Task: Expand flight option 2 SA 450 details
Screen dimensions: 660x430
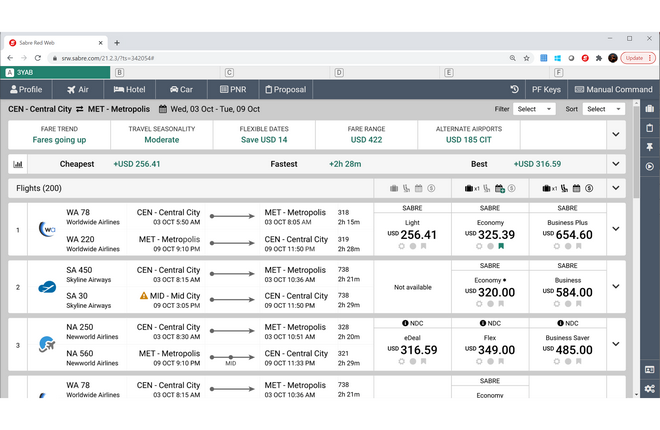Action: [x=616, y=287]
